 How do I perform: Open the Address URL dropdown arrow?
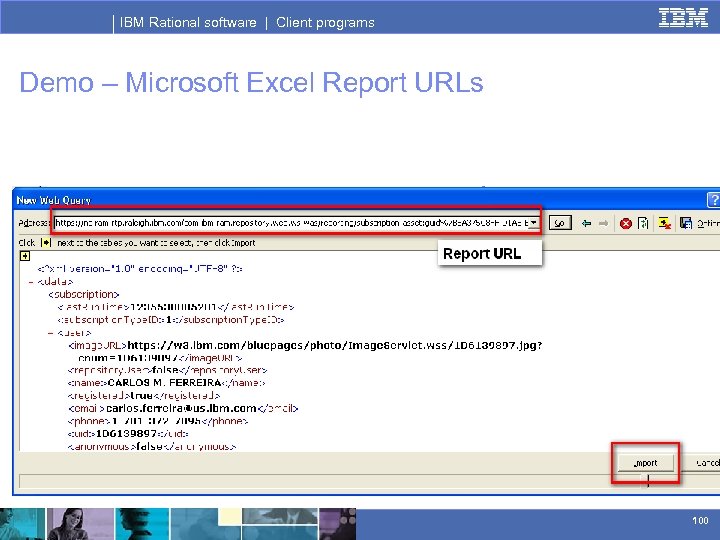(x=533, y=223)
